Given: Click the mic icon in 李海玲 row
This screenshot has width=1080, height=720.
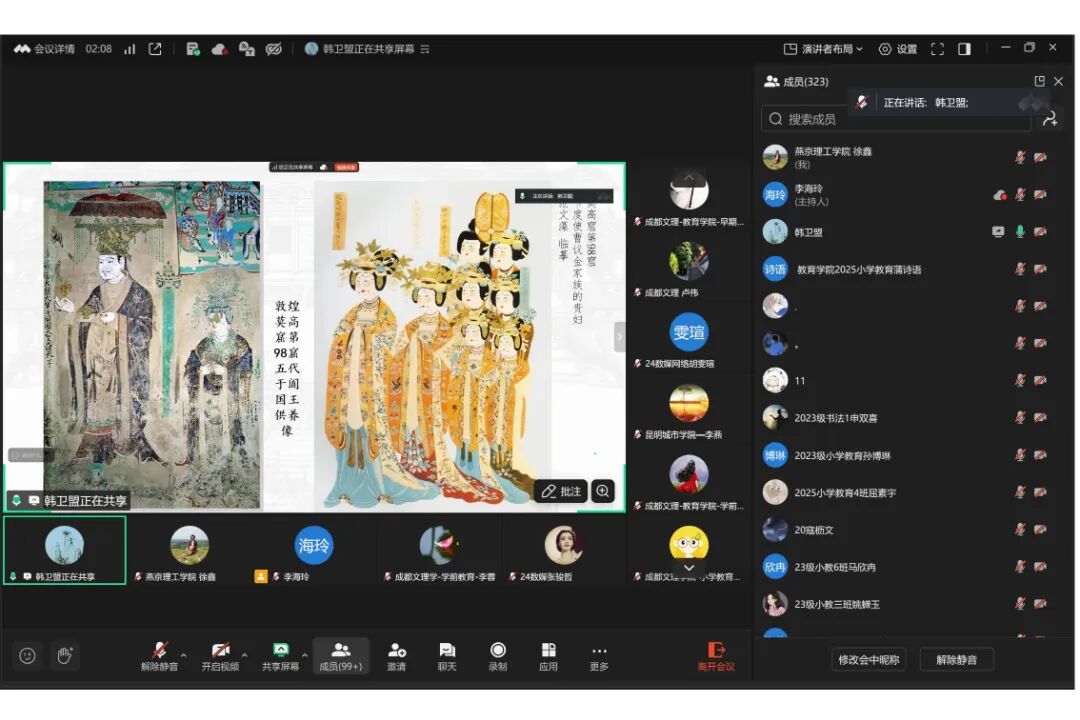Looking at the screenshot, I should tap(1020, 195).
